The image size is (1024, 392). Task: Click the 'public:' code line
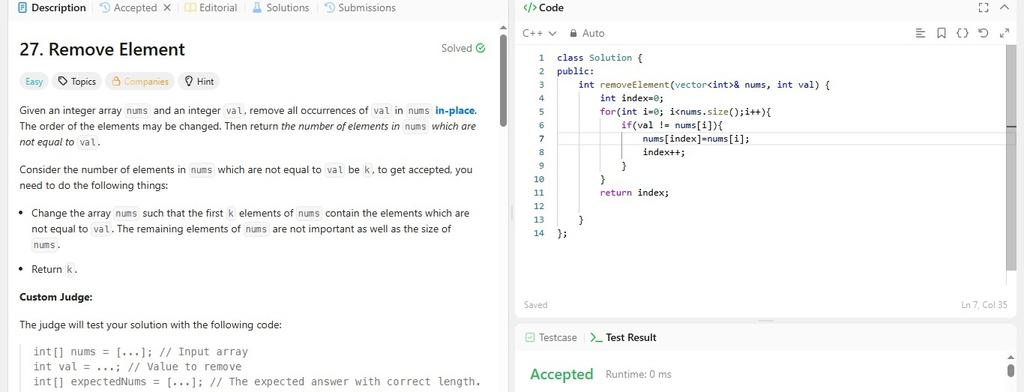[575, 71]
